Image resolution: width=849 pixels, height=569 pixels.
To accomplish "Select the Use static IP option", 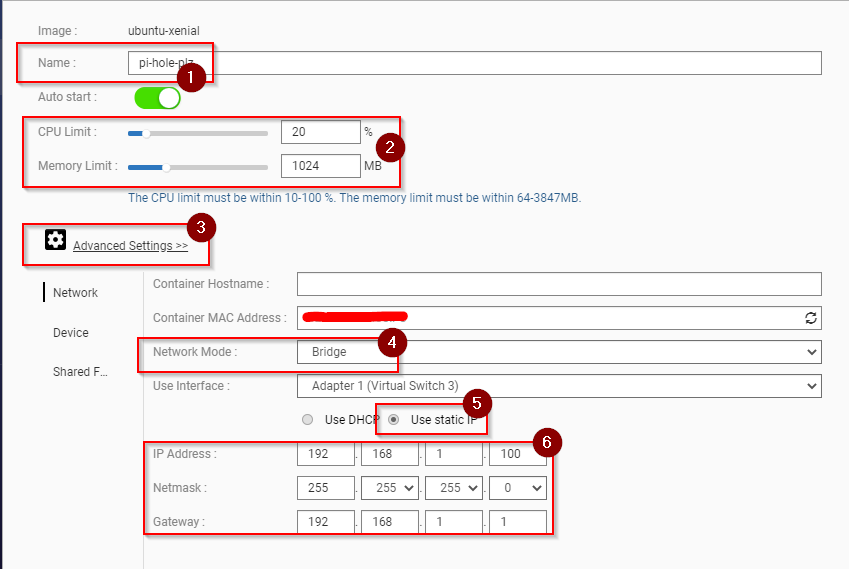I will coord(395,420).
